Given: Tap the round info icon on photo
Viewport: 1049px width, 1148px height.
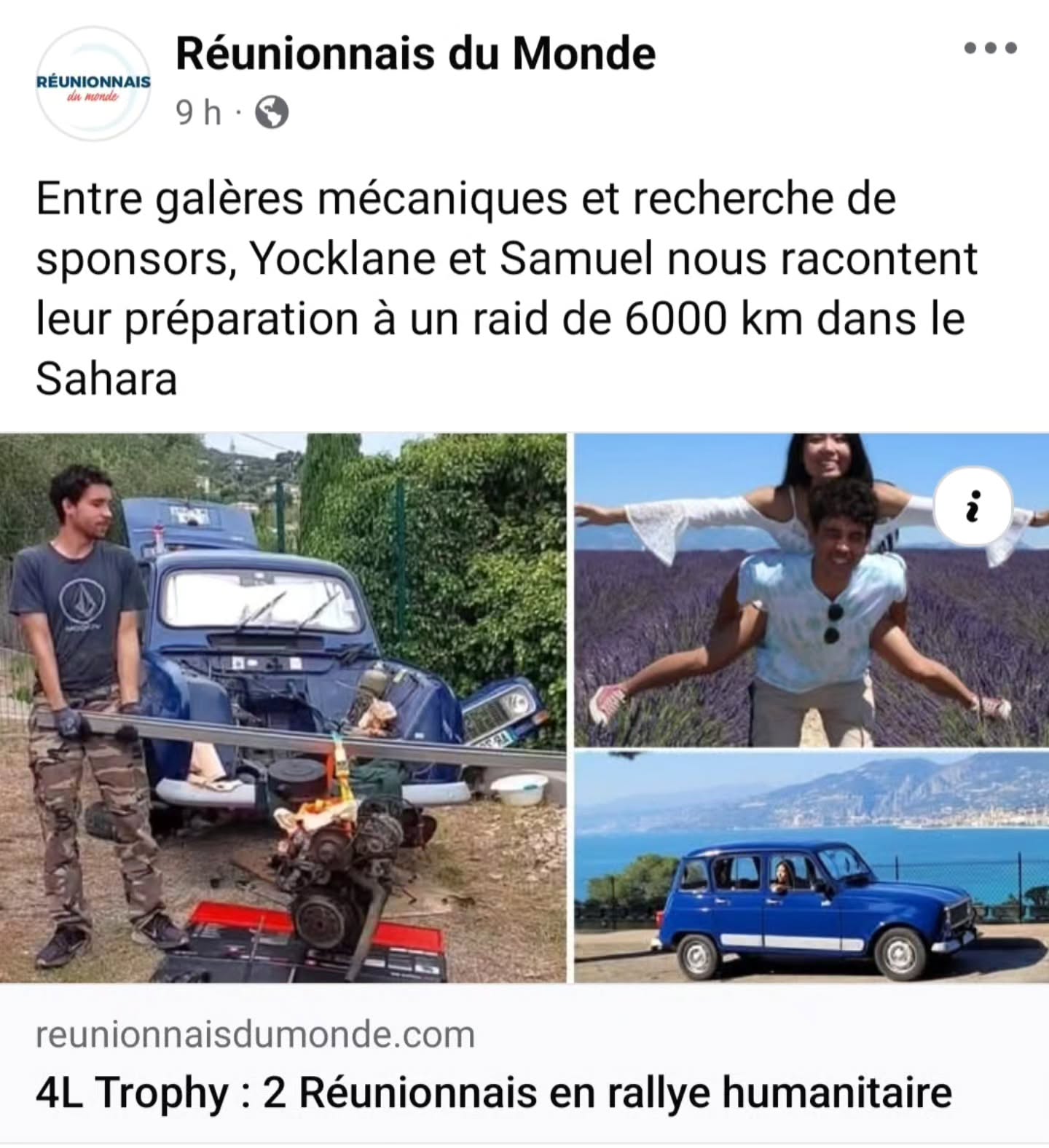Looking at the screenshot, I should click(x=974, y=507).
